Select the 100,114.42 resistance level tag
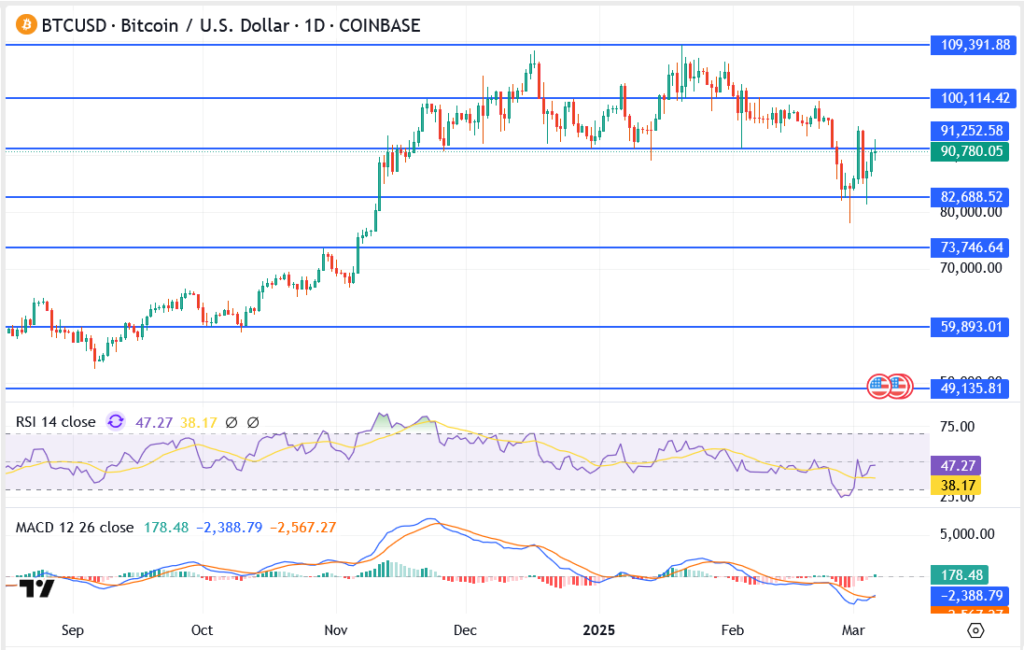 click(969, 98)
